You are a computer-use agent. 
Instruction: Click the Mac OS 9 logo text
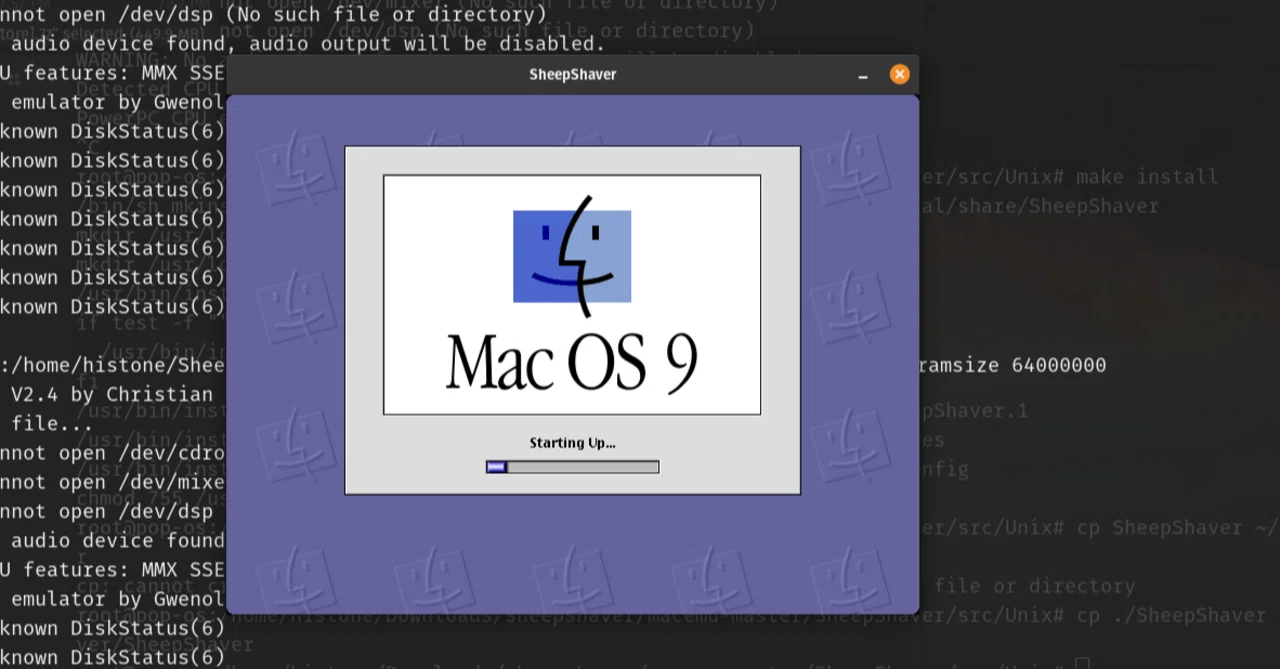572,362
